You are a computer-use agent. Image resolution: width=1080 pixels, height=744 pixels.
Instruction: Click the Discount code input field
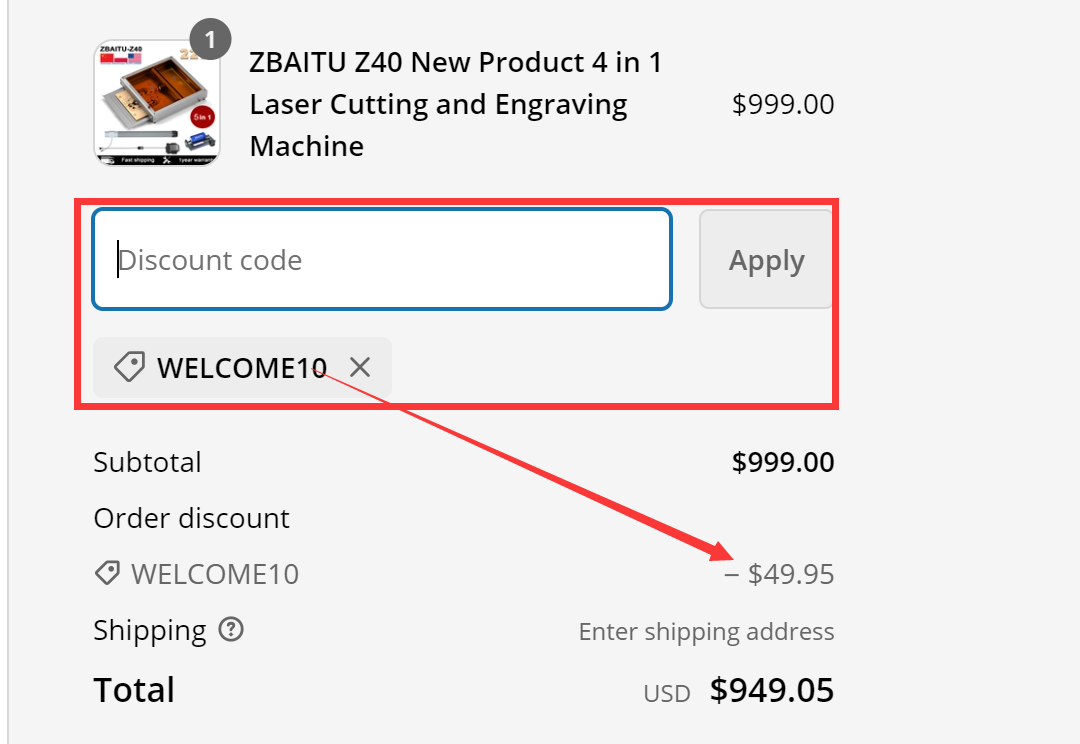[x=382, y=259]
